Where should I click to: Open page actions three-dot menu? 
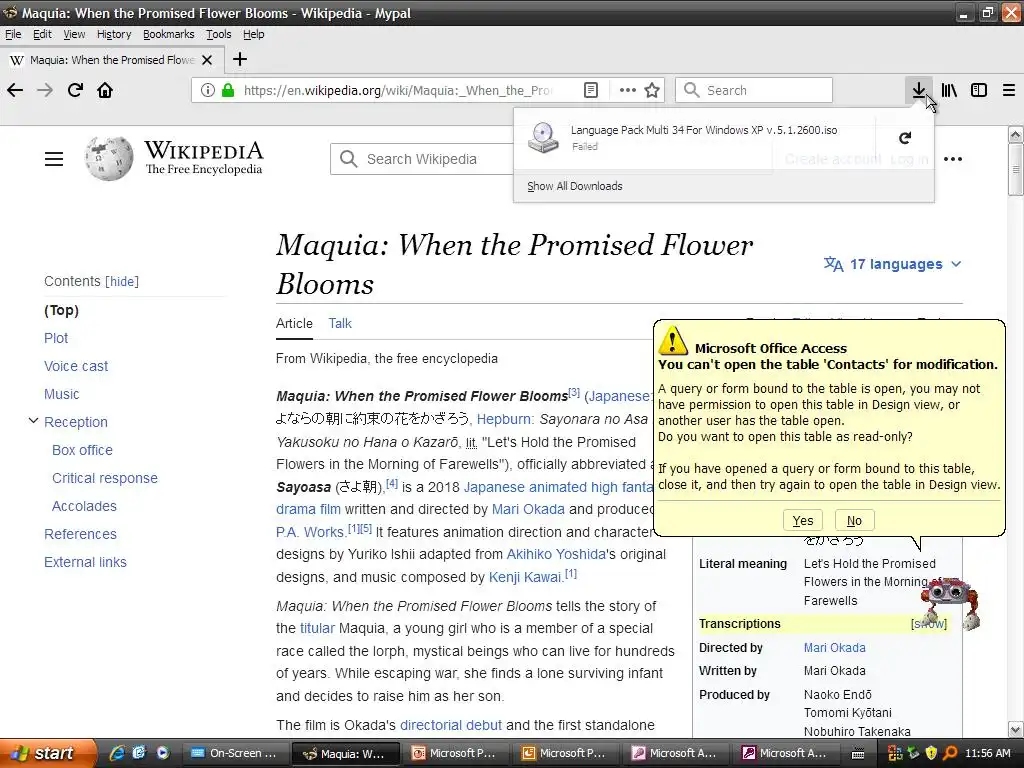[x=628, y=90]
